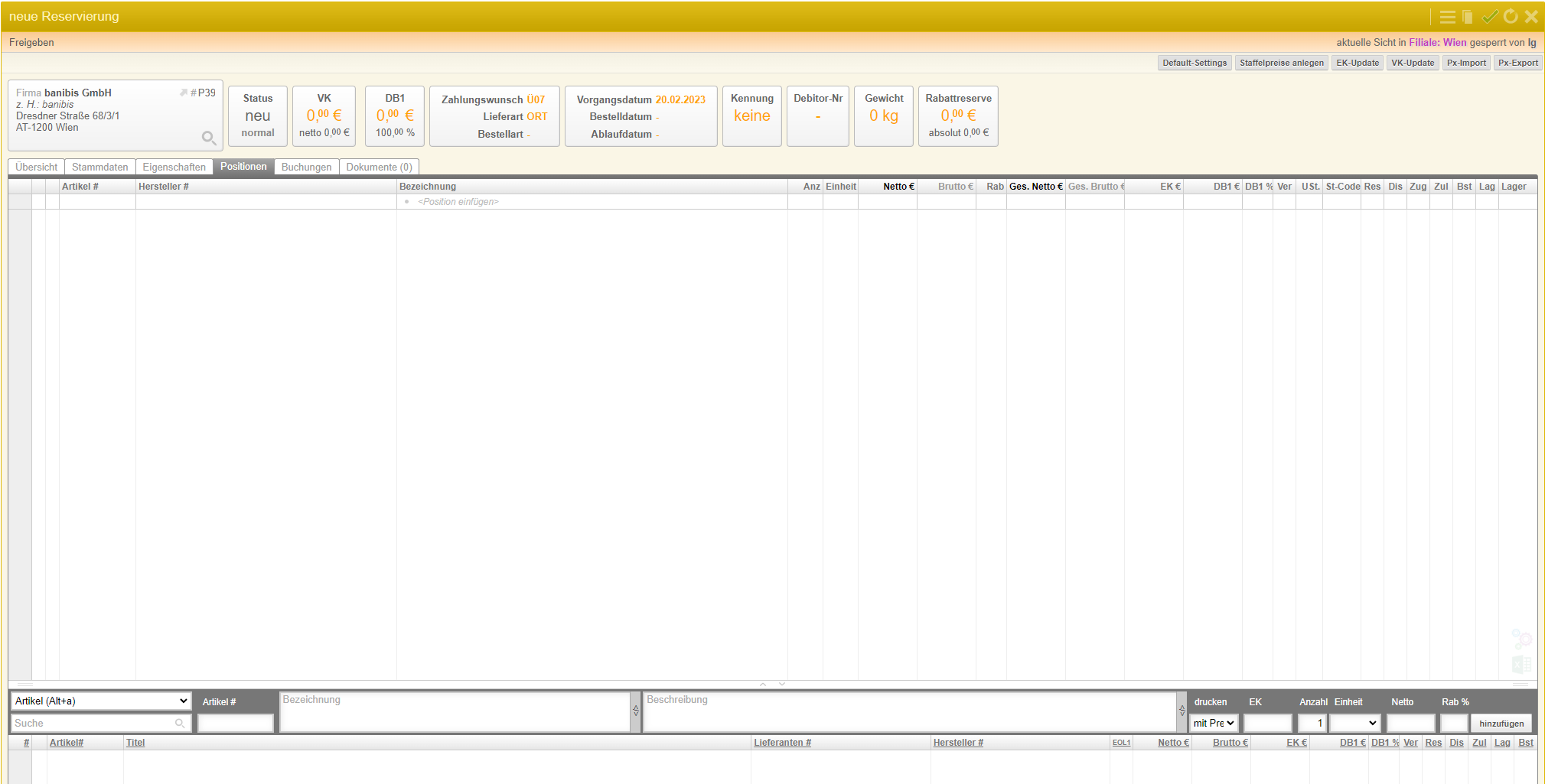Click the hinzufügen button
Viewport: 1545px width, 784px height.
click(1501, 723)
